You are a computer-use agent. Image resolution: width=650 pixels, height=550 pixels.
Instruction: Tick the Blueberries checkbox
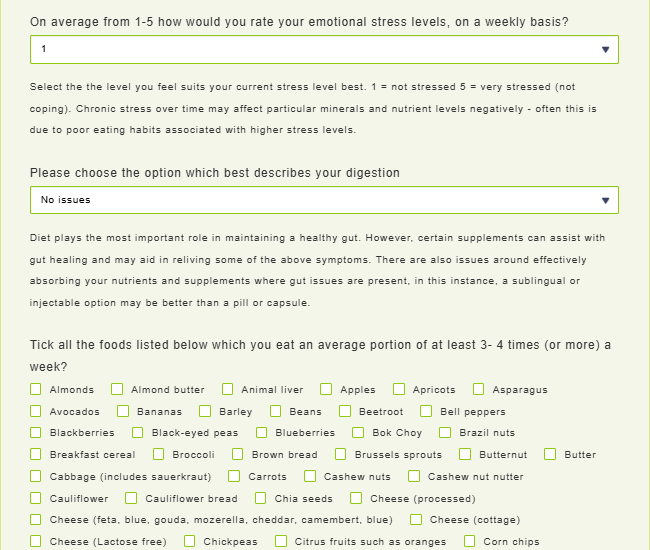pyautogui.click(x=262, y=433)
